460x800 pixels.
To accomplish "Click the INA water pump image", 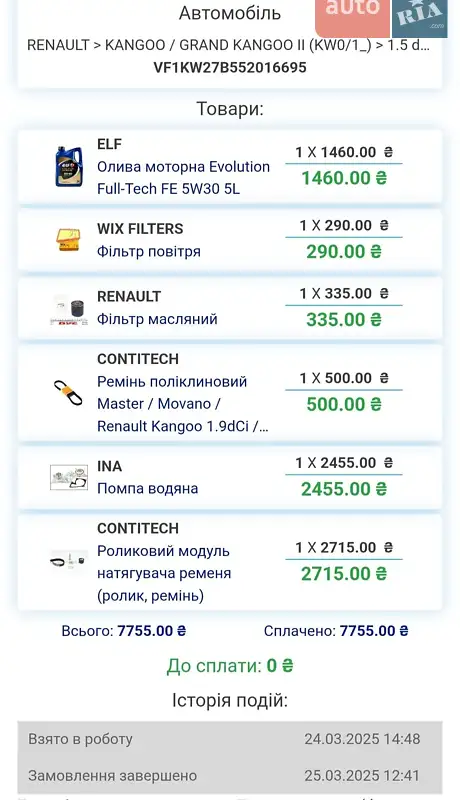I will (69, 478).
